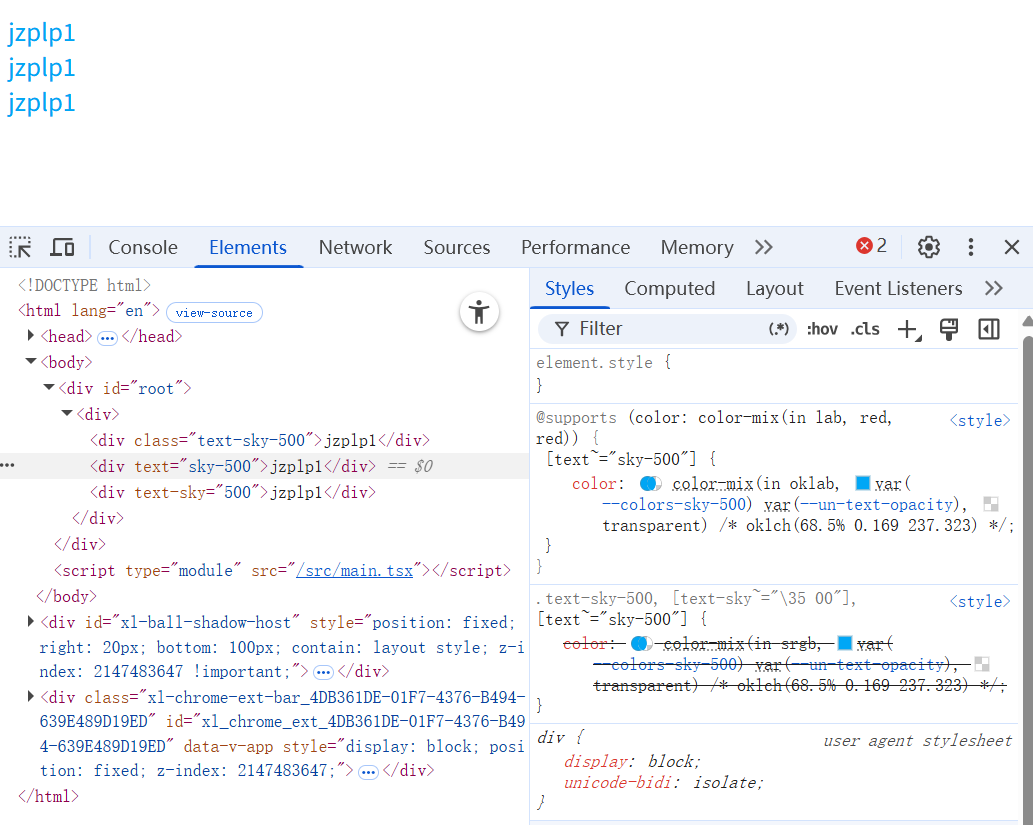The height and width of the screenshot is (825, 1033).
Task: Toggle regex filter option in Filter box
Action: click(779, 329)
